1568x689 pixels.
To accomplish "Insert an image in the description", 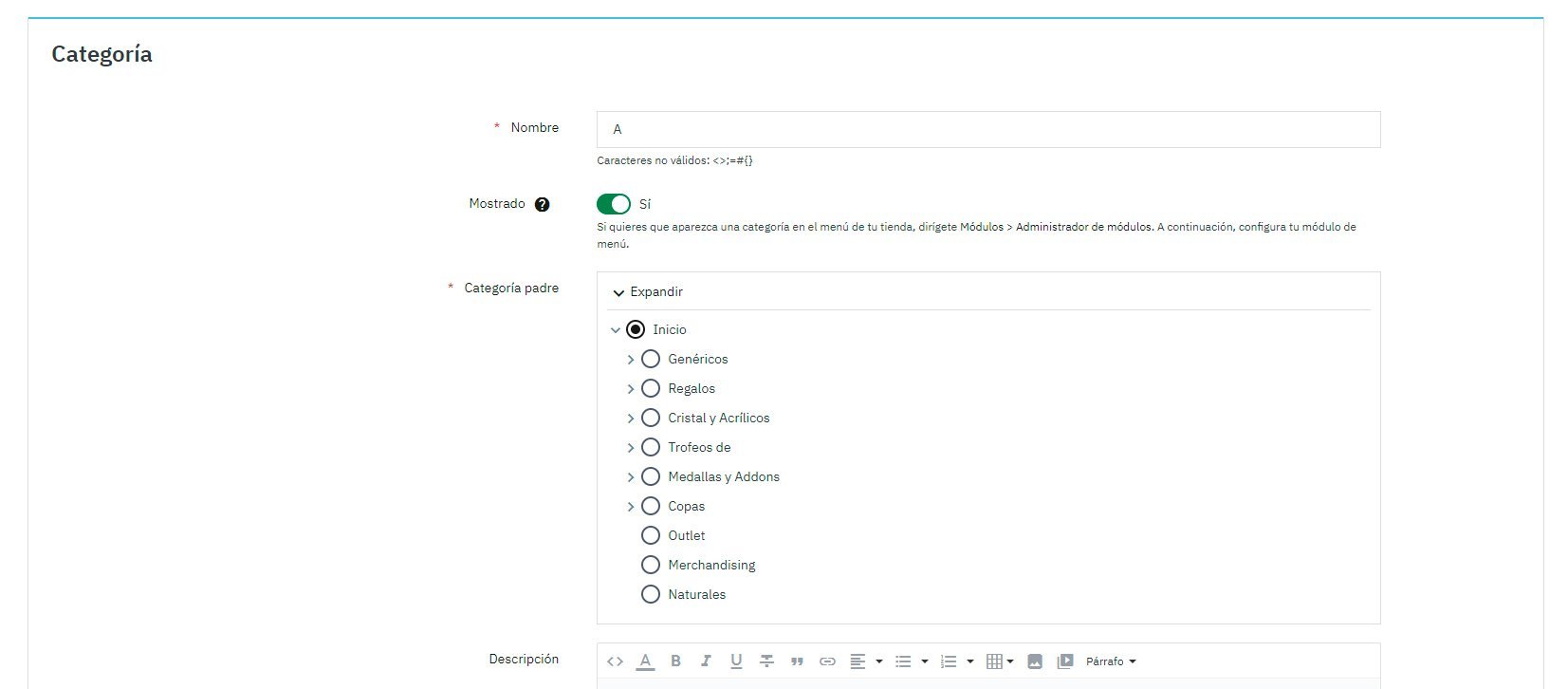I will (1035, 661).
